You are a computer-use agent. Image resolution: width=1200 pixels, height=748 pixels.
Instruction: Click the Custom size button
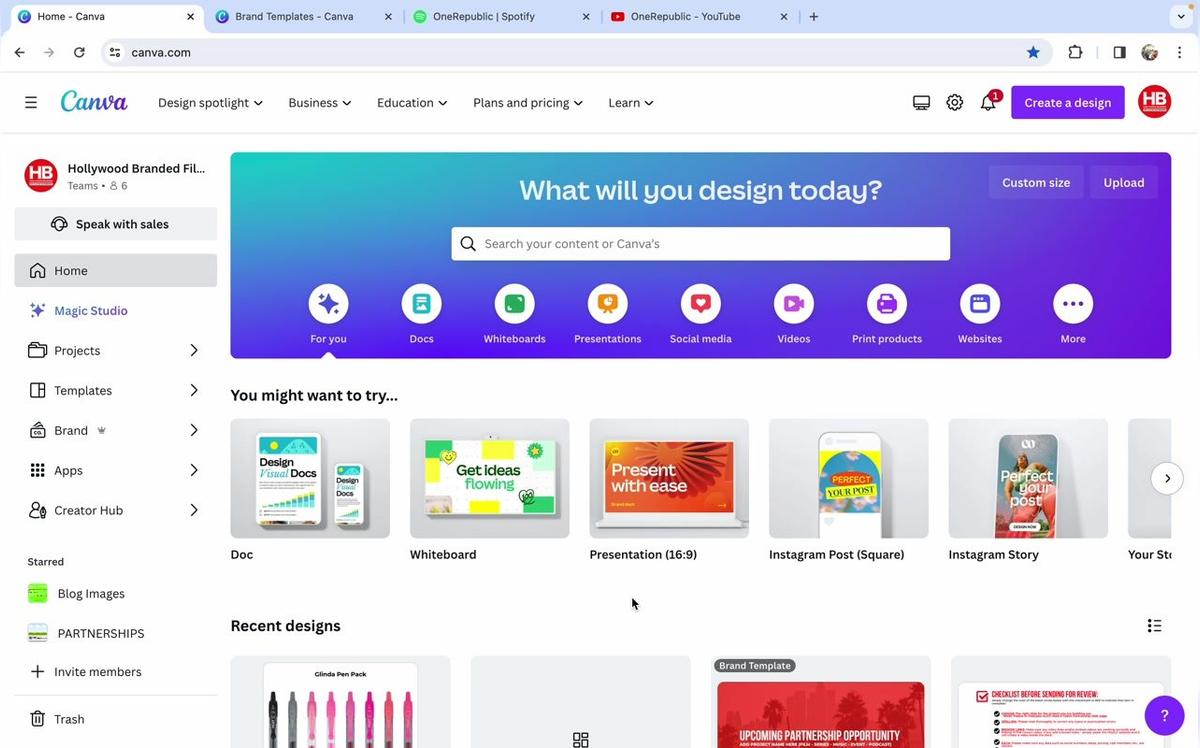tap(1036, 182)
